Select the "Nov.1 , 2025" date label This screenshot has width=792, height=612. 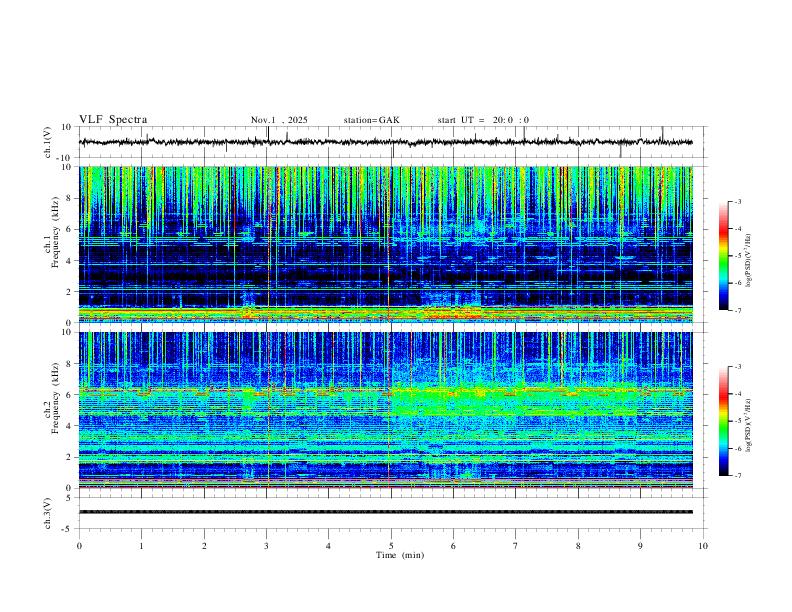279,120
